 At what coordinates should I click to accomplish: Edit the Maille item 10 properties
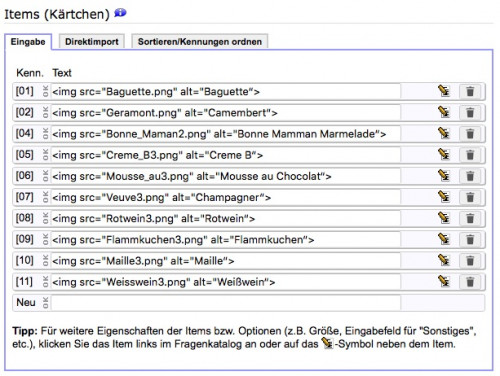444,260
